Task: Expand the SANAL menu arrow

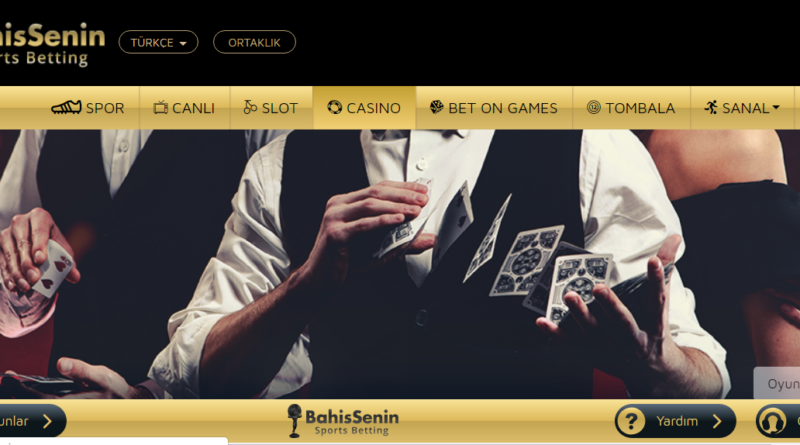Action: pos(776,107)
